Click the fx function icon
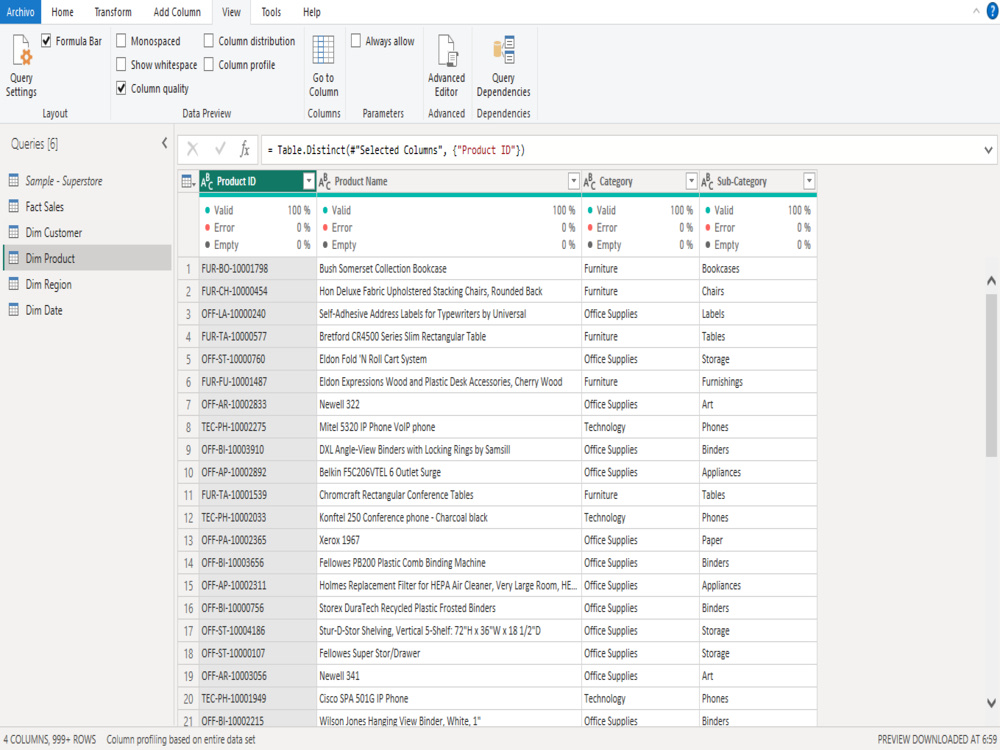 pos(244,149)
